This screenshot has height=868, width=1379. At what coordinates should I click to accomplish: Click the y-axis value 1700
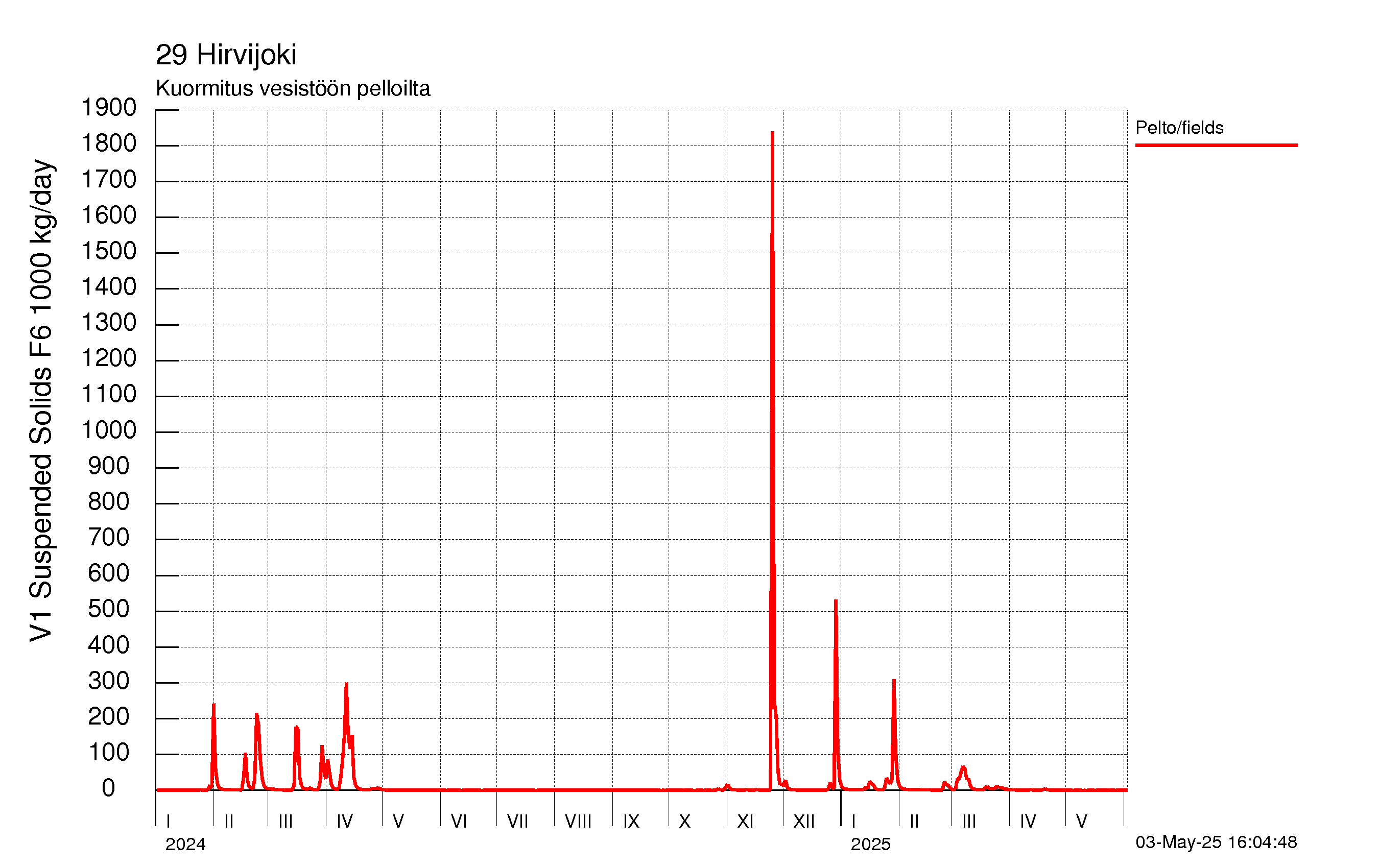[x=109, y=180]
